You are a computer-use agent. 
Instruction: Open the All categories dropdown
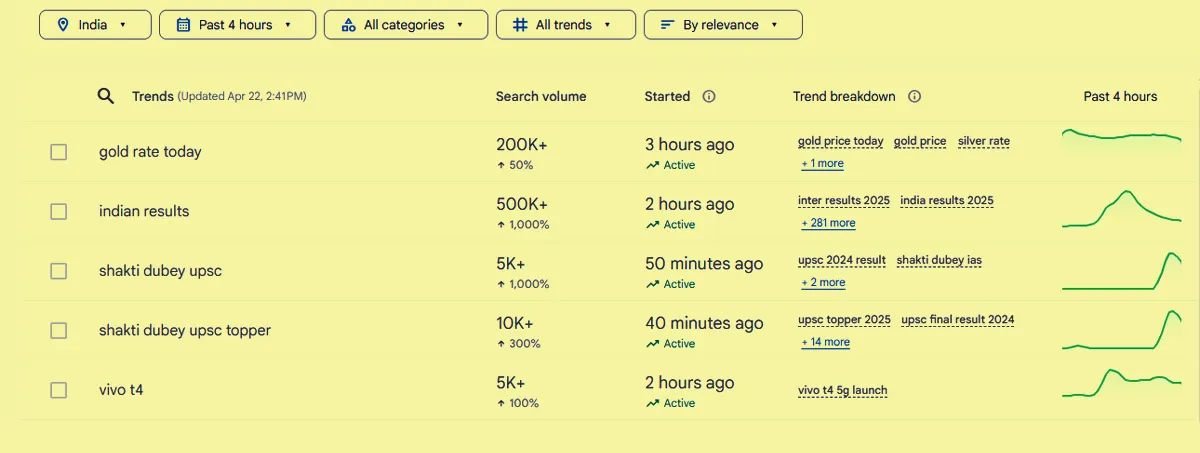click(405, 25)
